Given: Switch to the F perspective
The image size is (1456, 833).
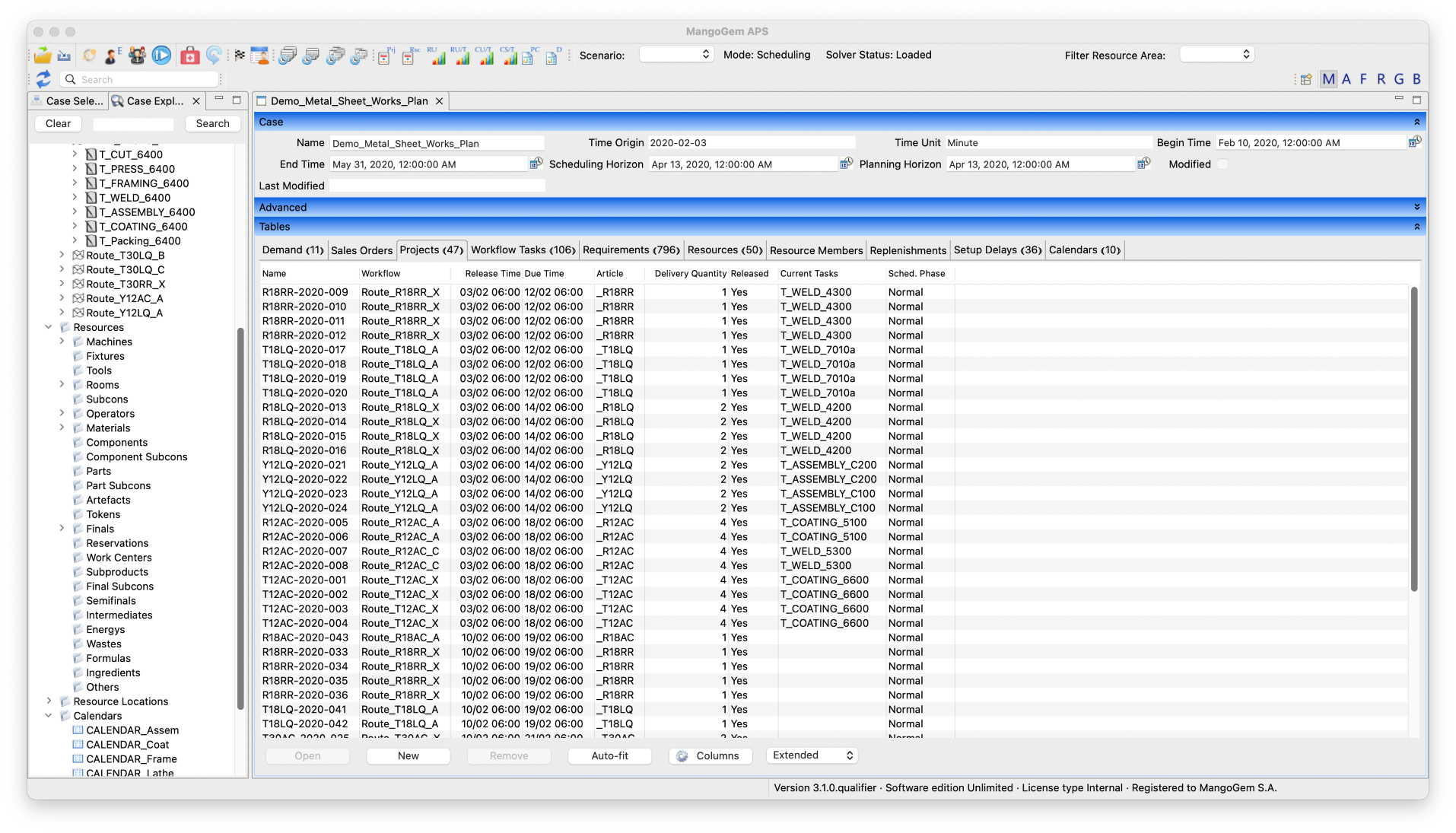Looking at the screenshot, I should click(x=1363, y=79).
